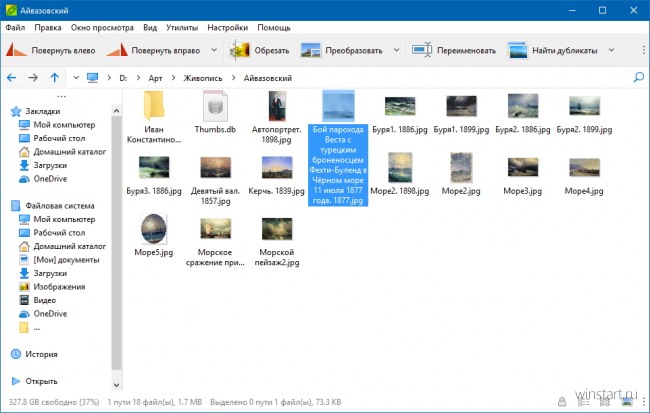This screenshot has width=650, height=413.
Task: Click Живопись in breadcrumb path
Action: [x=203, y=78]
